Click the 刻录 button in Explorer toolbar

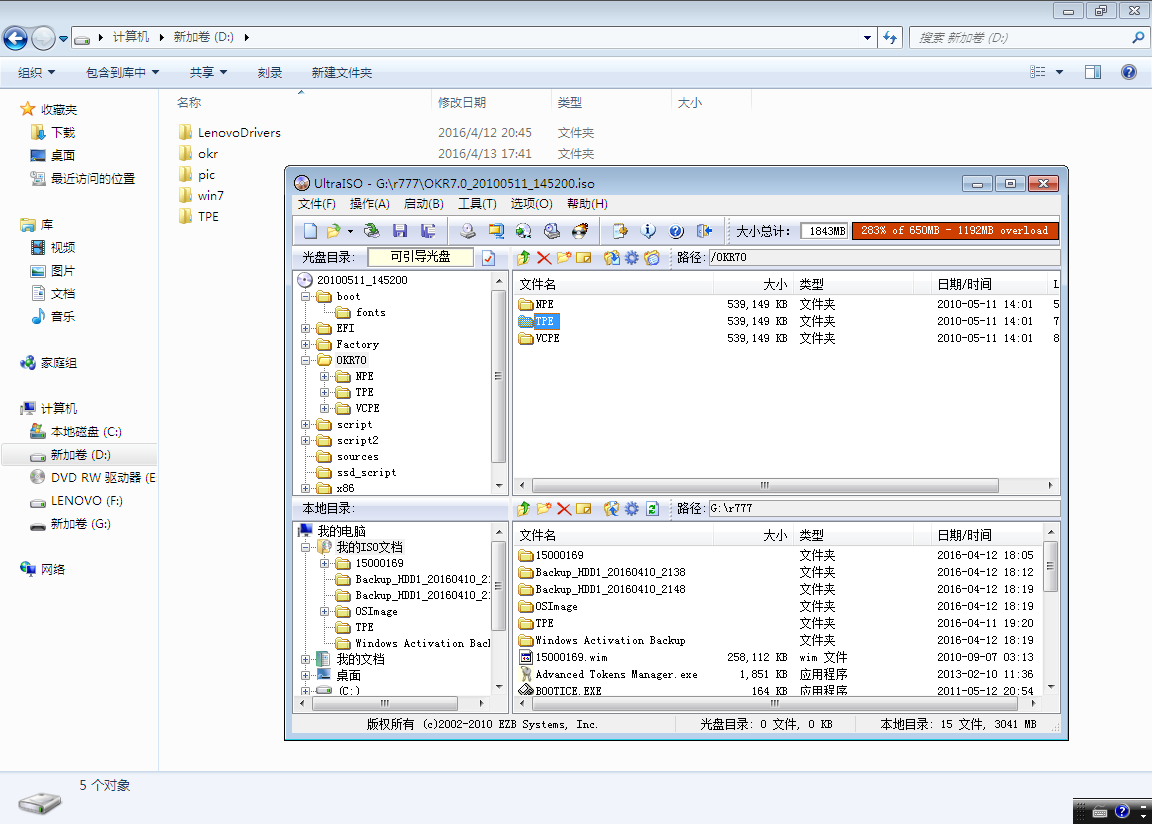269,73
